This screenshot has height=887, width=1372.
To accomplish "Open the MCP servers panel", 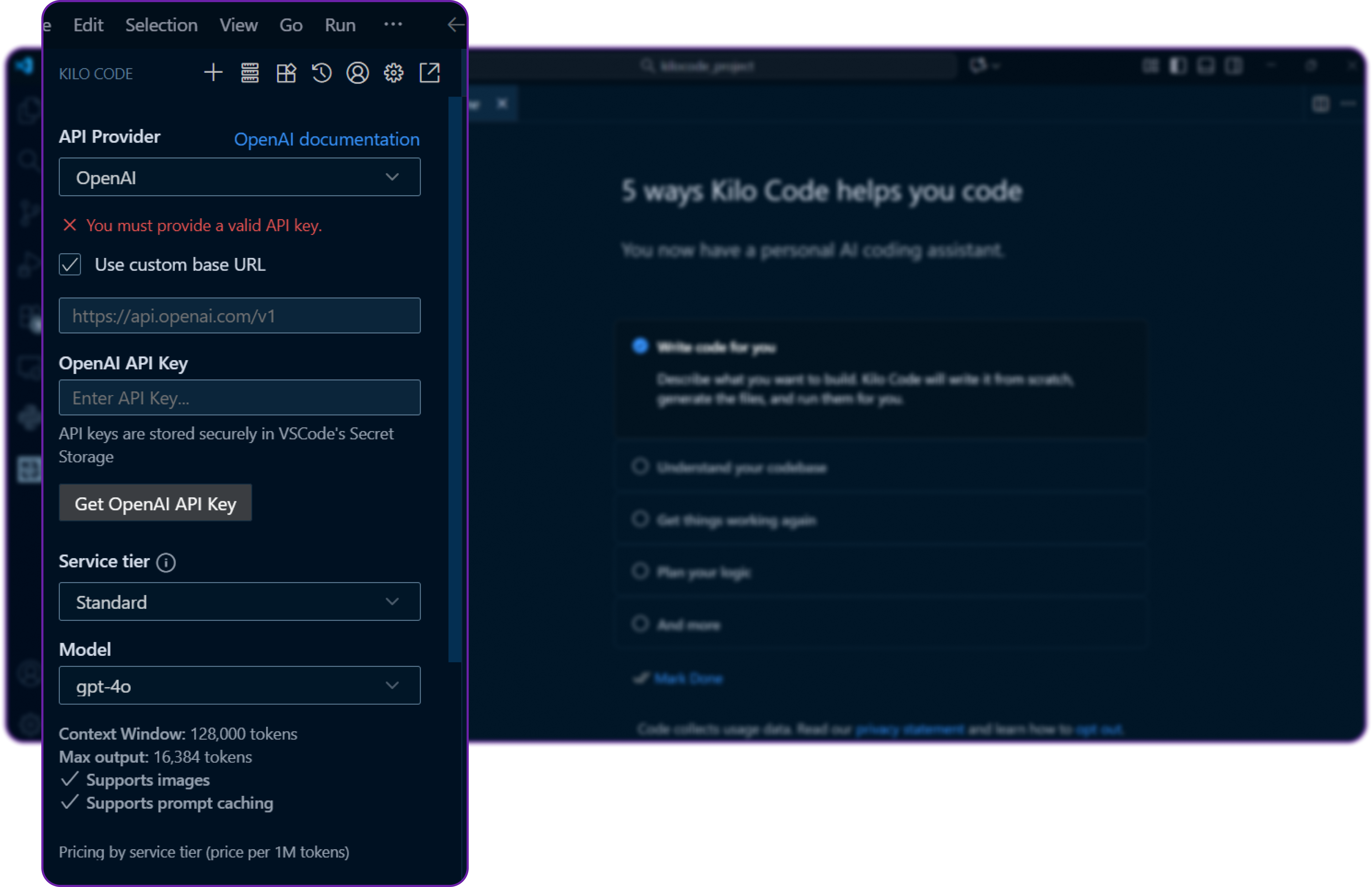I will click(x=250, y=73).
